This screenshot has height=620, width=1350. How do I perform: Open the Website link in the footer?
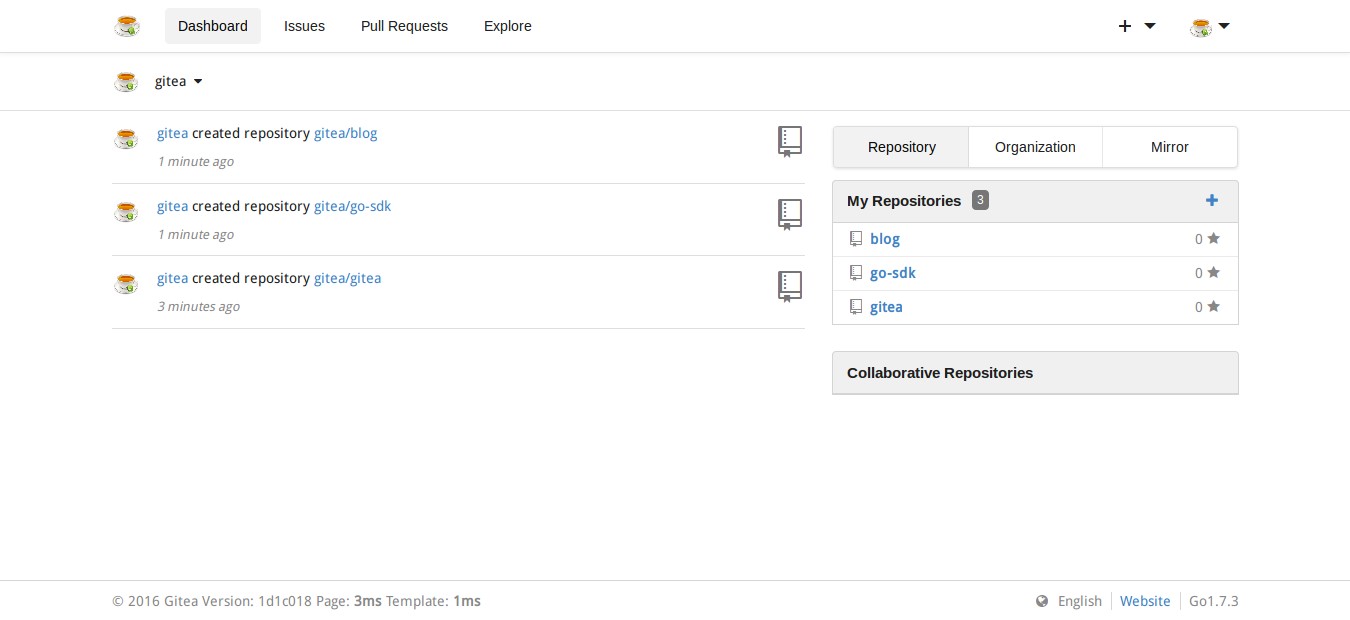tap(1145, 601)
